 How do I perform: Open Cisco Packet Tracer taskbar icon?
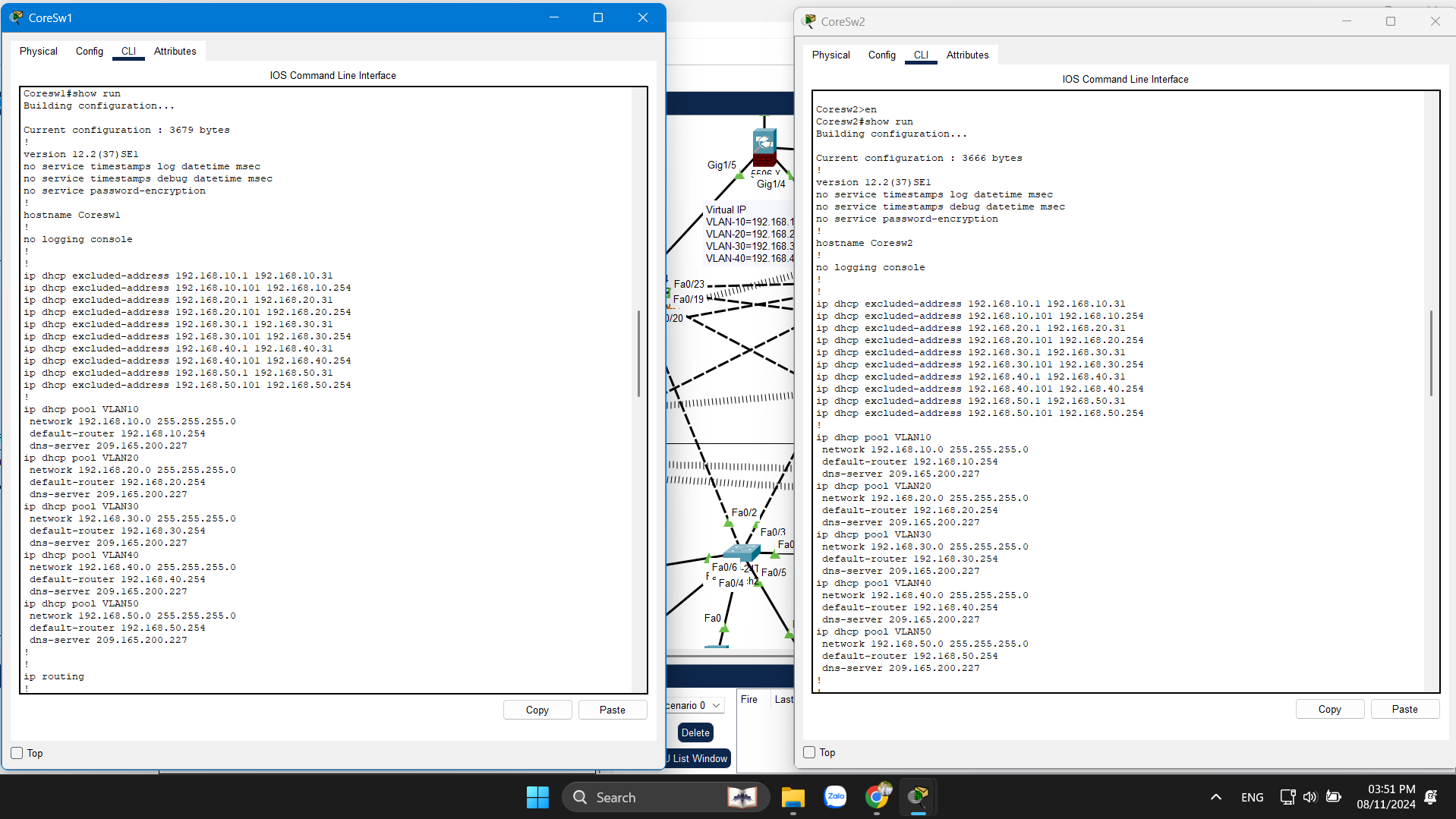pos(918,797)
